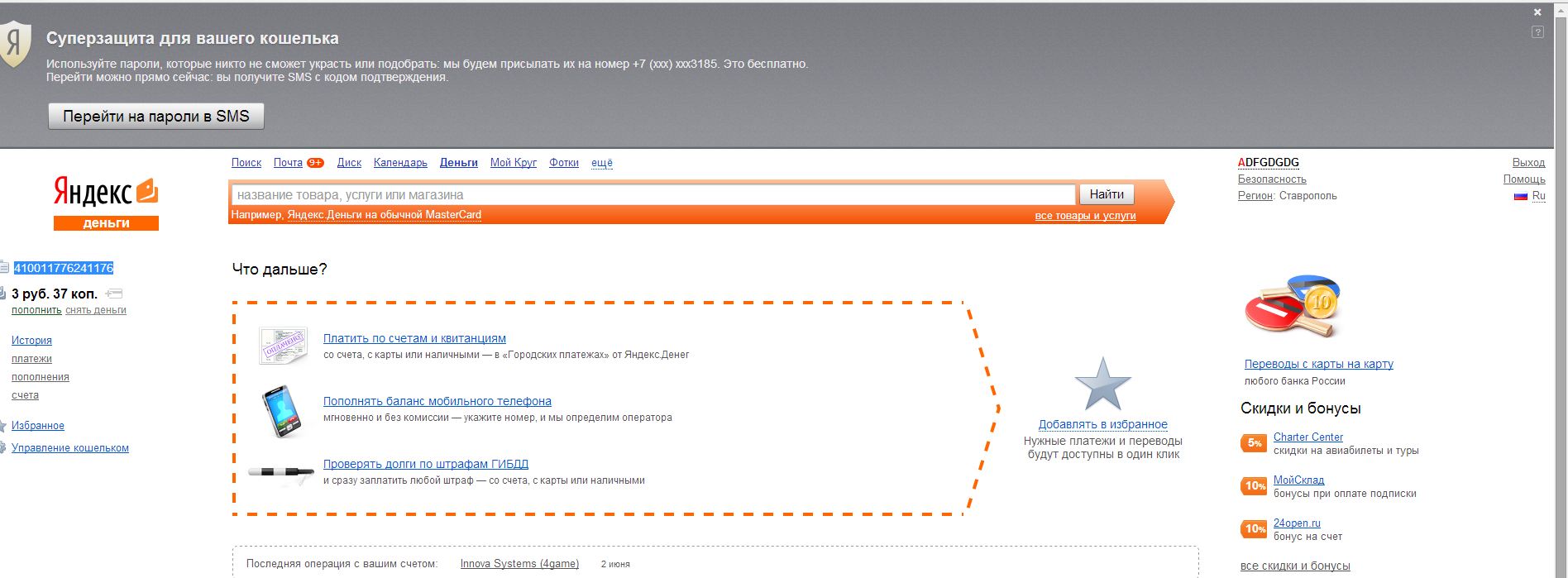Open Избранное in the left sidebar

(38, 426)
